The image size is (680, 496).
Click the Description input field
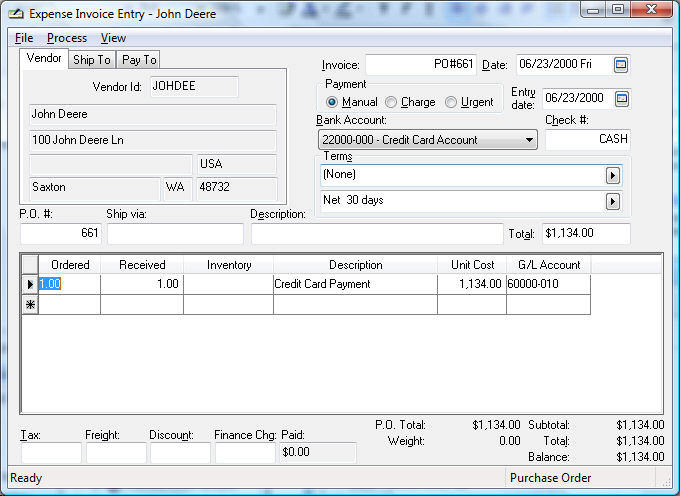click(377, 233)
